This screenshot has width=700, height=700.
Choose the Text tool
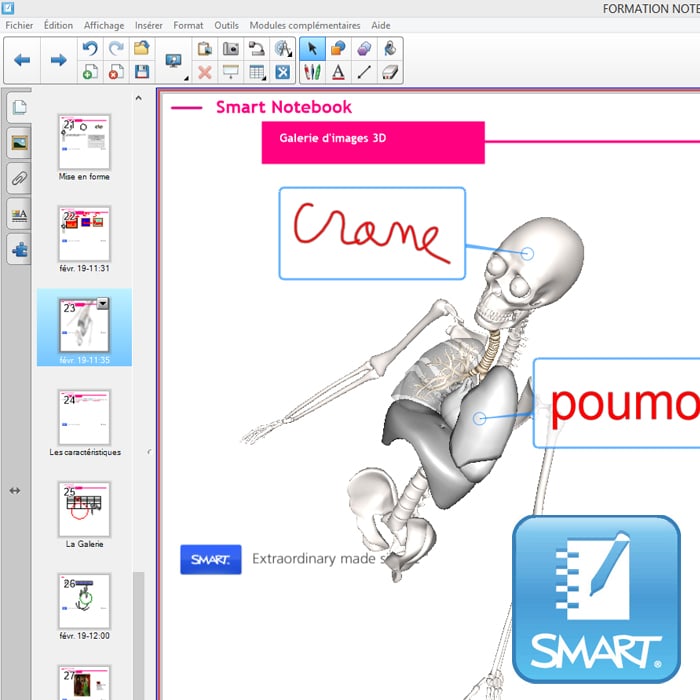(x=338, y=72)
